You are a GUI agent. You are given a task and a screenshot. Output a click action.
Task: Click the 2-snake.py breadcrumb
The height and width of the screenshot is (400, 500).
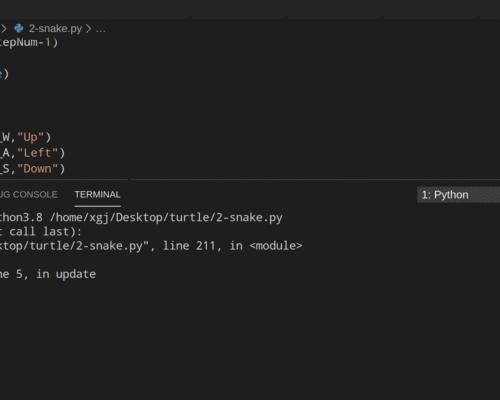click(55, 29)
